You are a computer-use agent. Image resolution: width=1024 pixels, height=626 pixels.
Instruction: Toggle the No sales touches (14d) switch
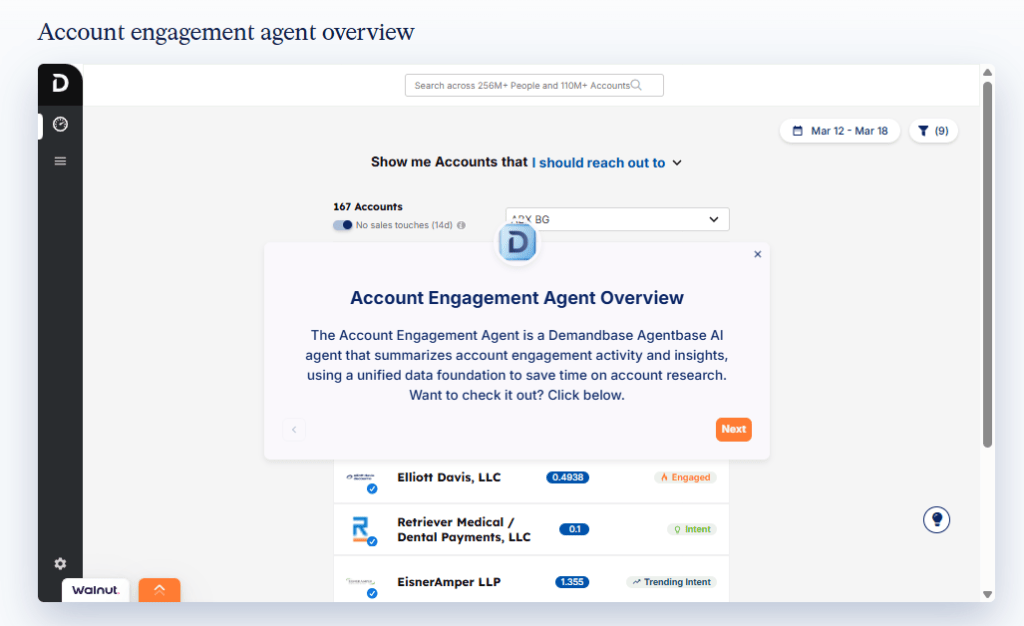343,225
